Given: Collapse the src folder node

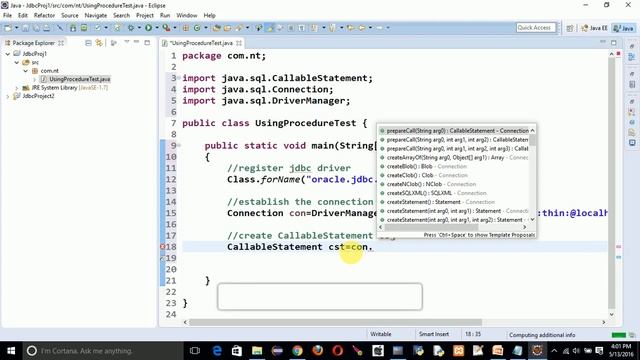Looking at the screenshot, I should pyautogui.click(x=17, y=62).
